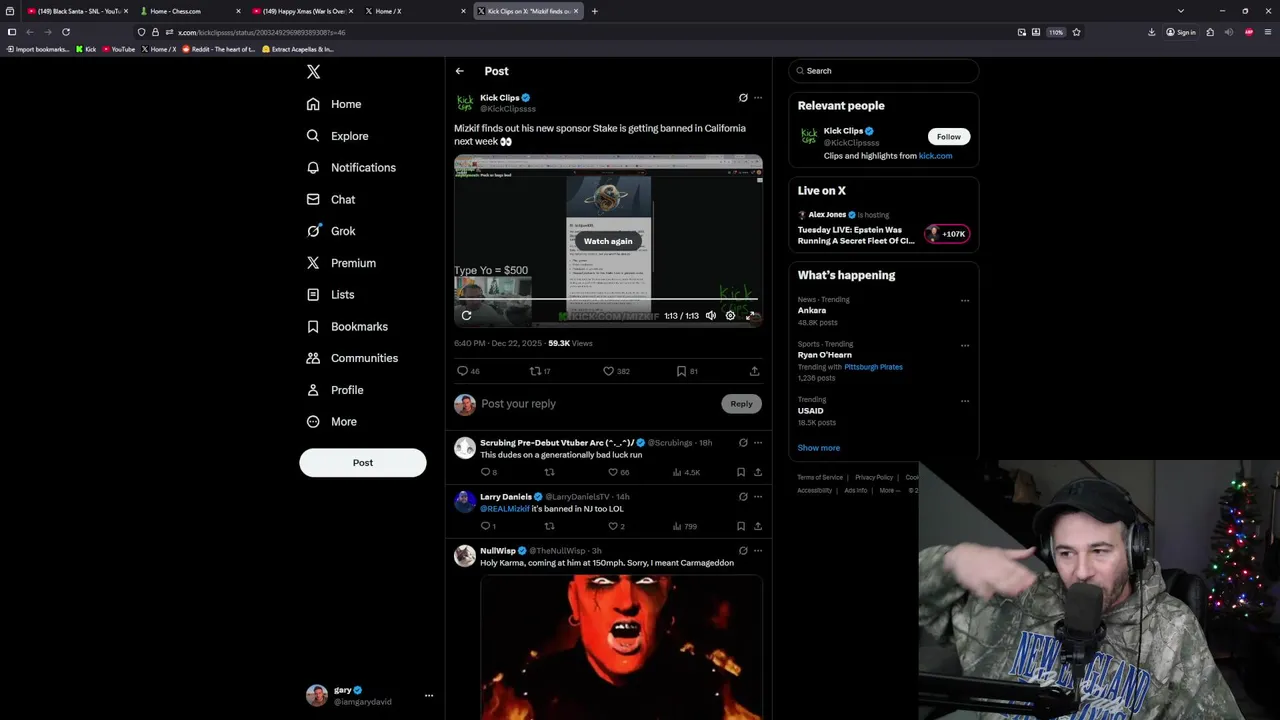Like the Scrubings reply with 66 likes
The height and width of the screenshot is (720, 1280).
(x=619, y=472)
